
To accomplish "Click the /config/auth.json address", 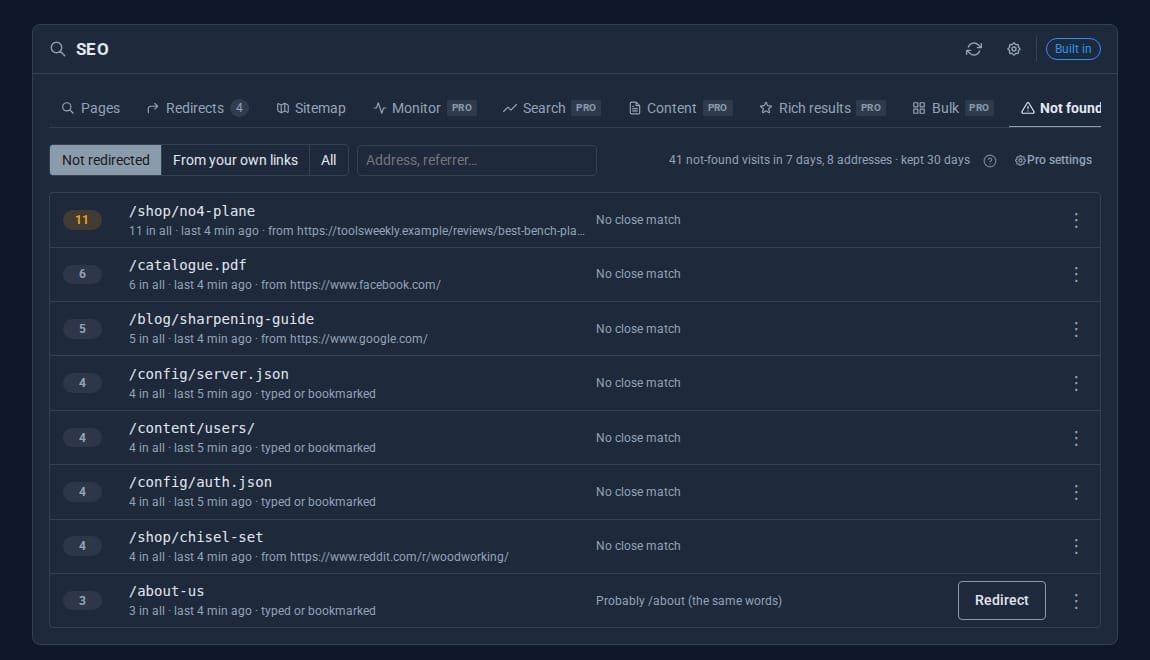I will tap(200, 483).
